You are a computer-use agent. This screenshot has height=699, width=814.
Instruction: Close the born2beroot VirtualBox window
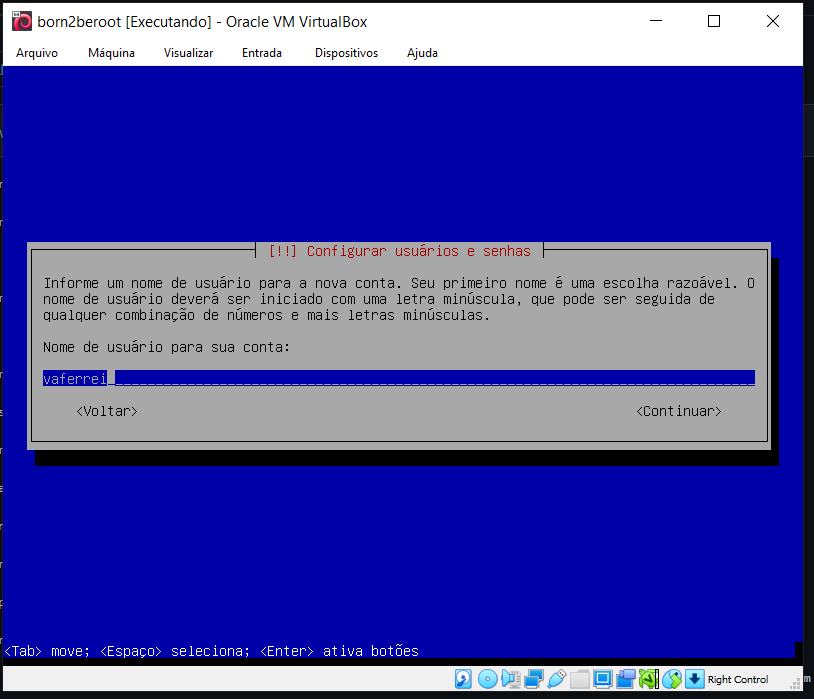click(x=773, y=21)
